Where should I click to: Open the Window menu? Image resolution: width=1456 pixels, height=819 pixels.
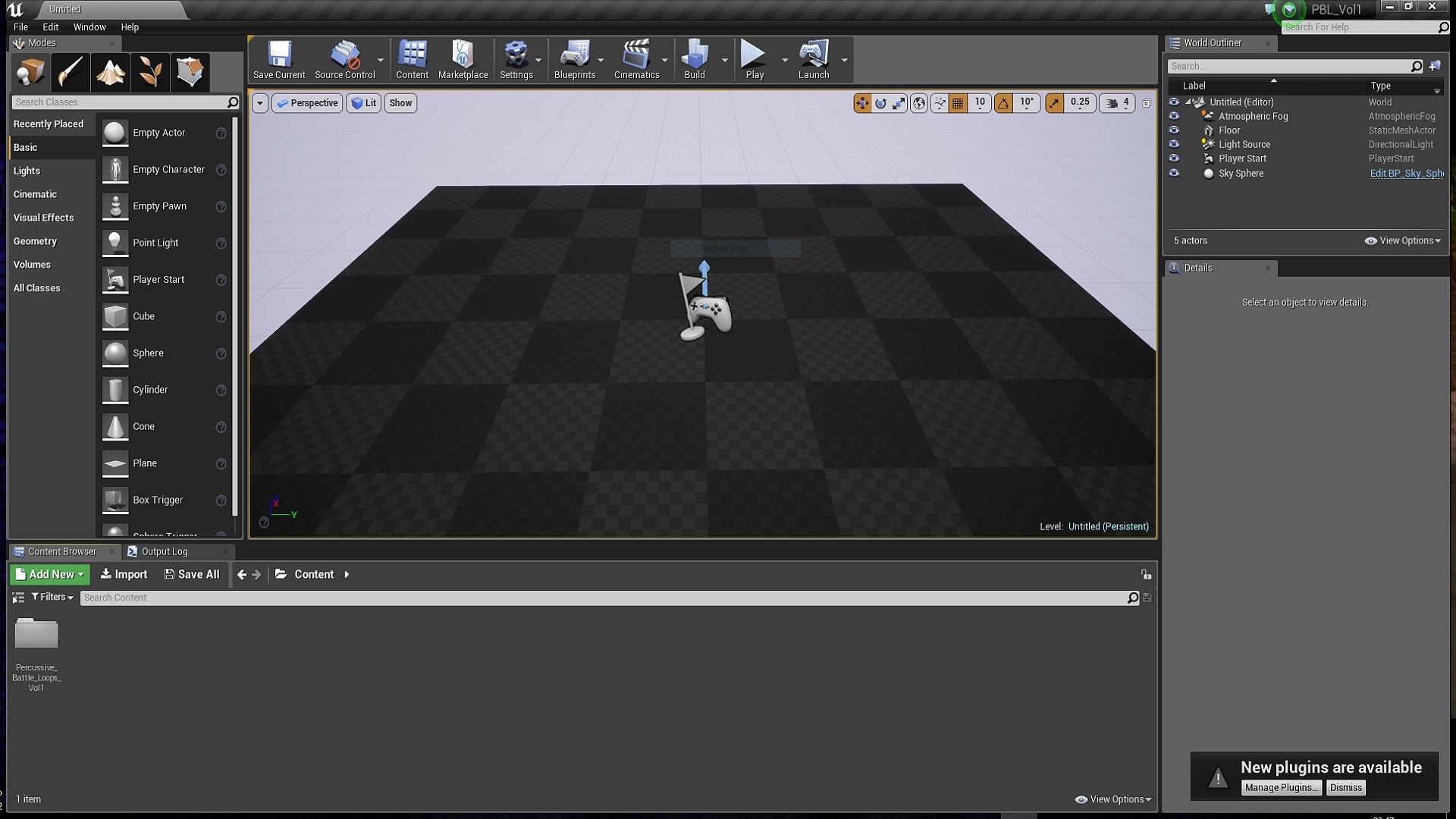[89, 27]
